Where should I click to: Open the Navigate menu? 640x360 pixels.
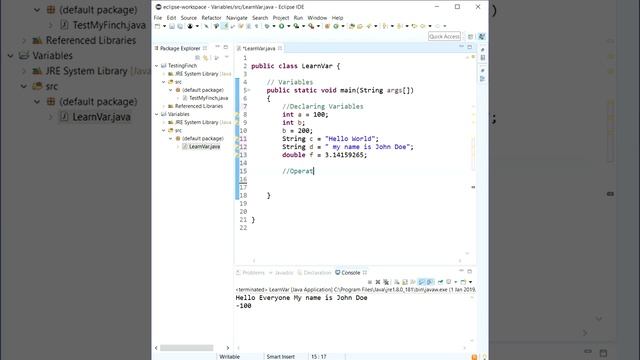pos(237,18)
